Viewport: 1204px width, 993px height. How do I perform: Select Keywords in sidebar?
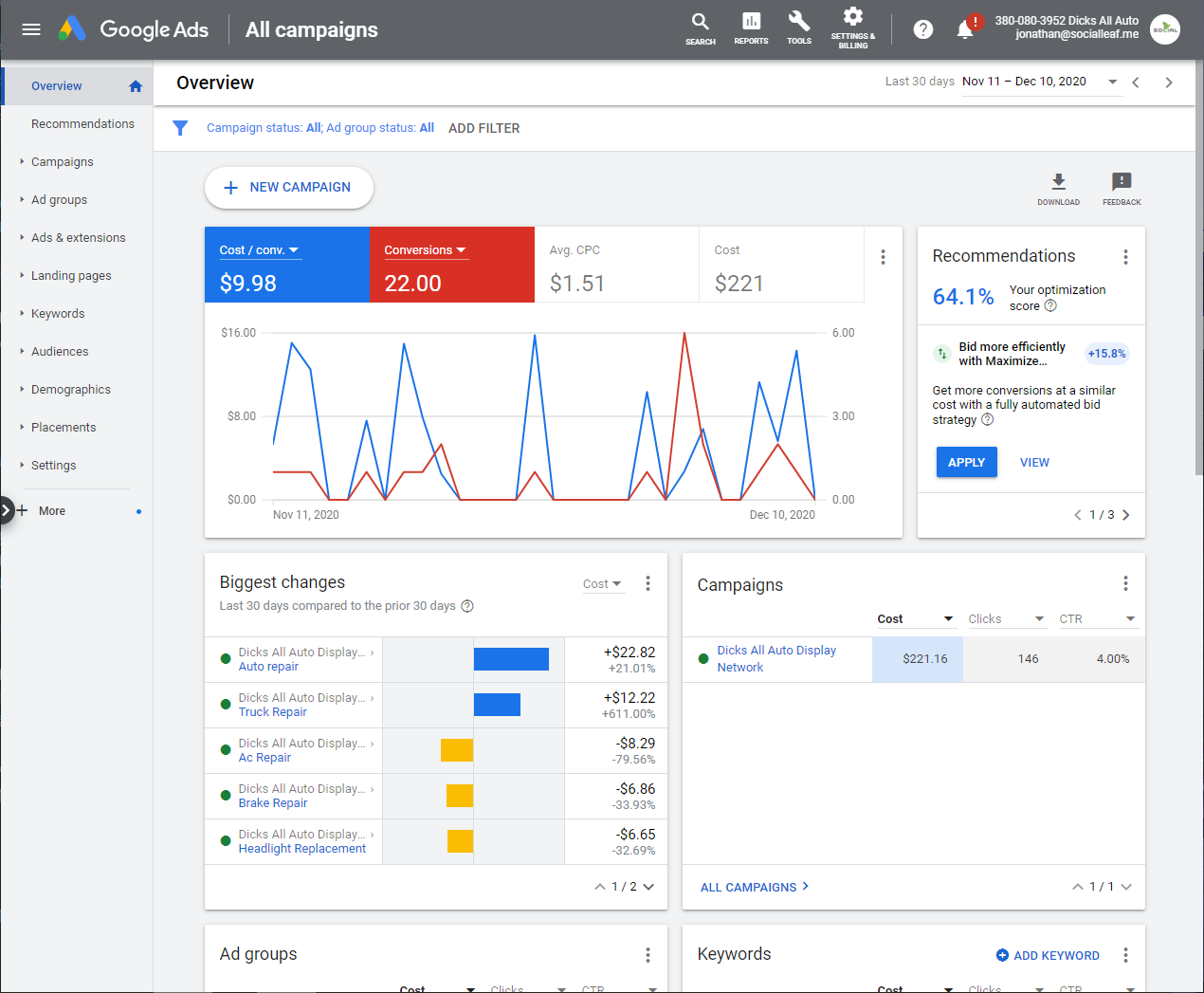coord(58,314)
